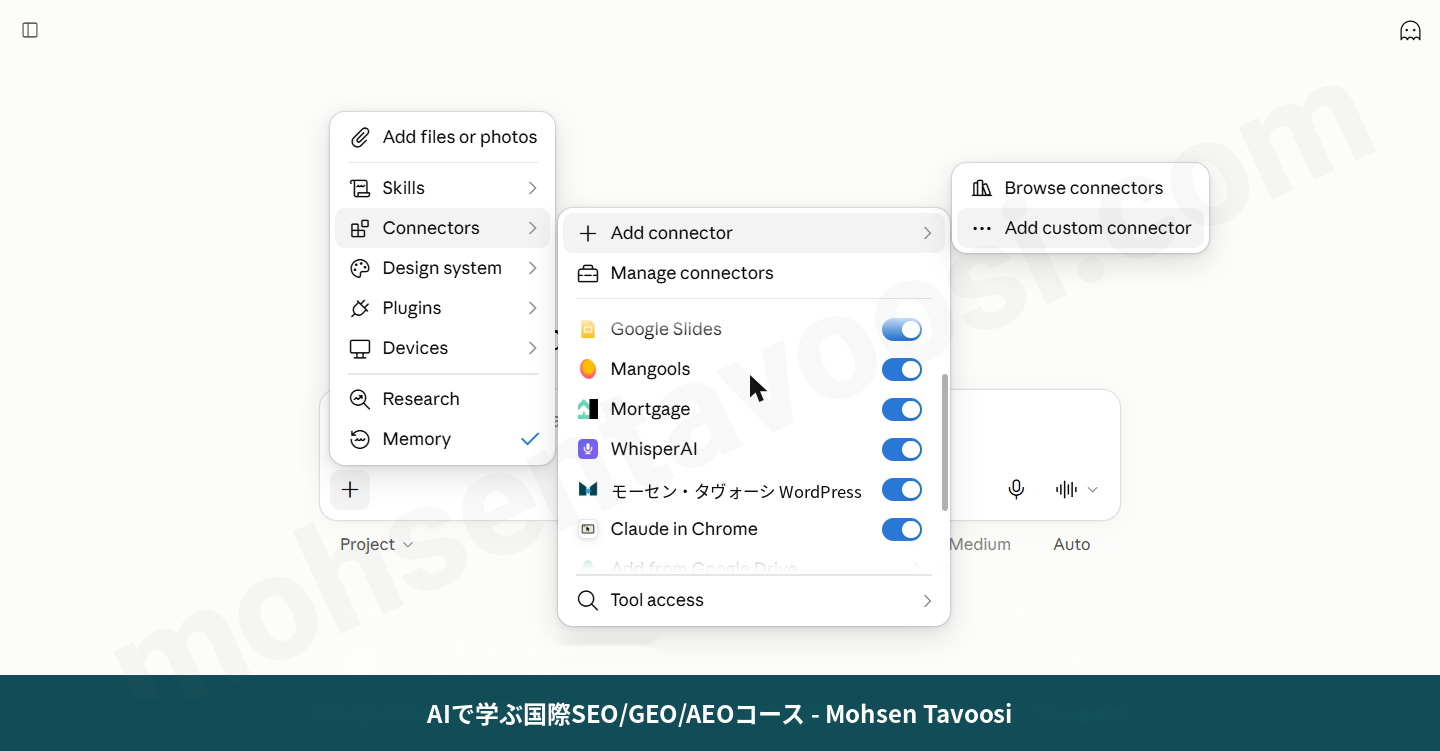This screenshot has width=1440, height=751.
Task: Toggle the Mortgage connector off
Action: (902, 409)
